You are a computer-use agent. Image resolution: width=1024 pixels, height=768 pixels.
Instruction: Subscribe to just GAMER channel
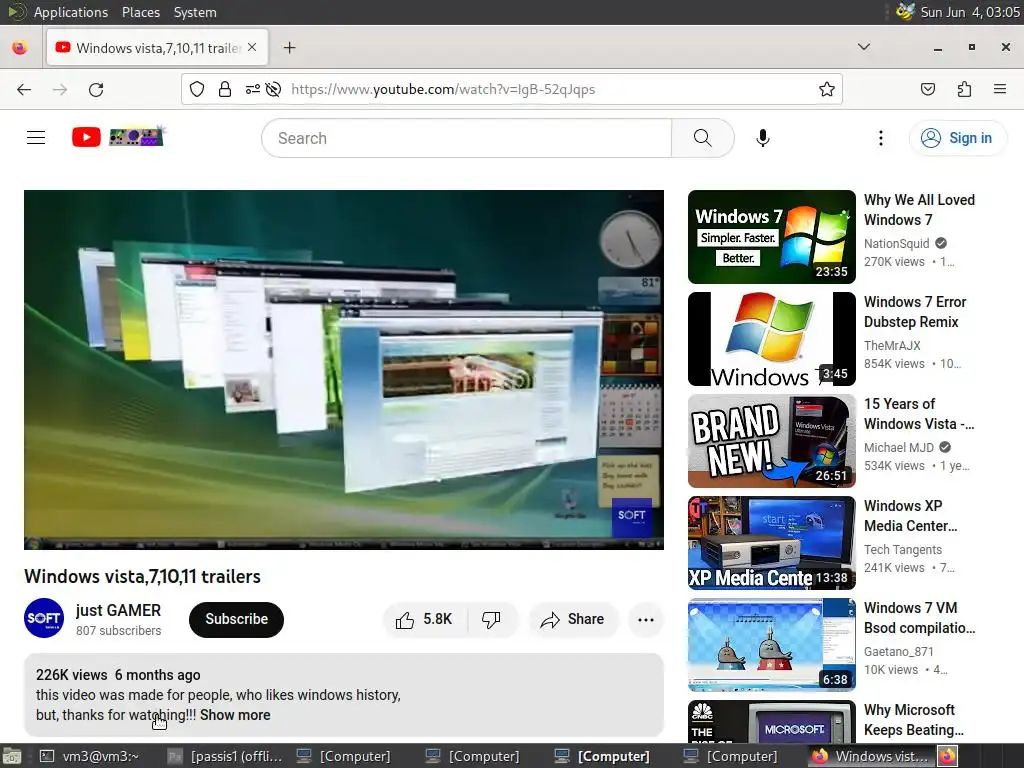coord(236,619)
